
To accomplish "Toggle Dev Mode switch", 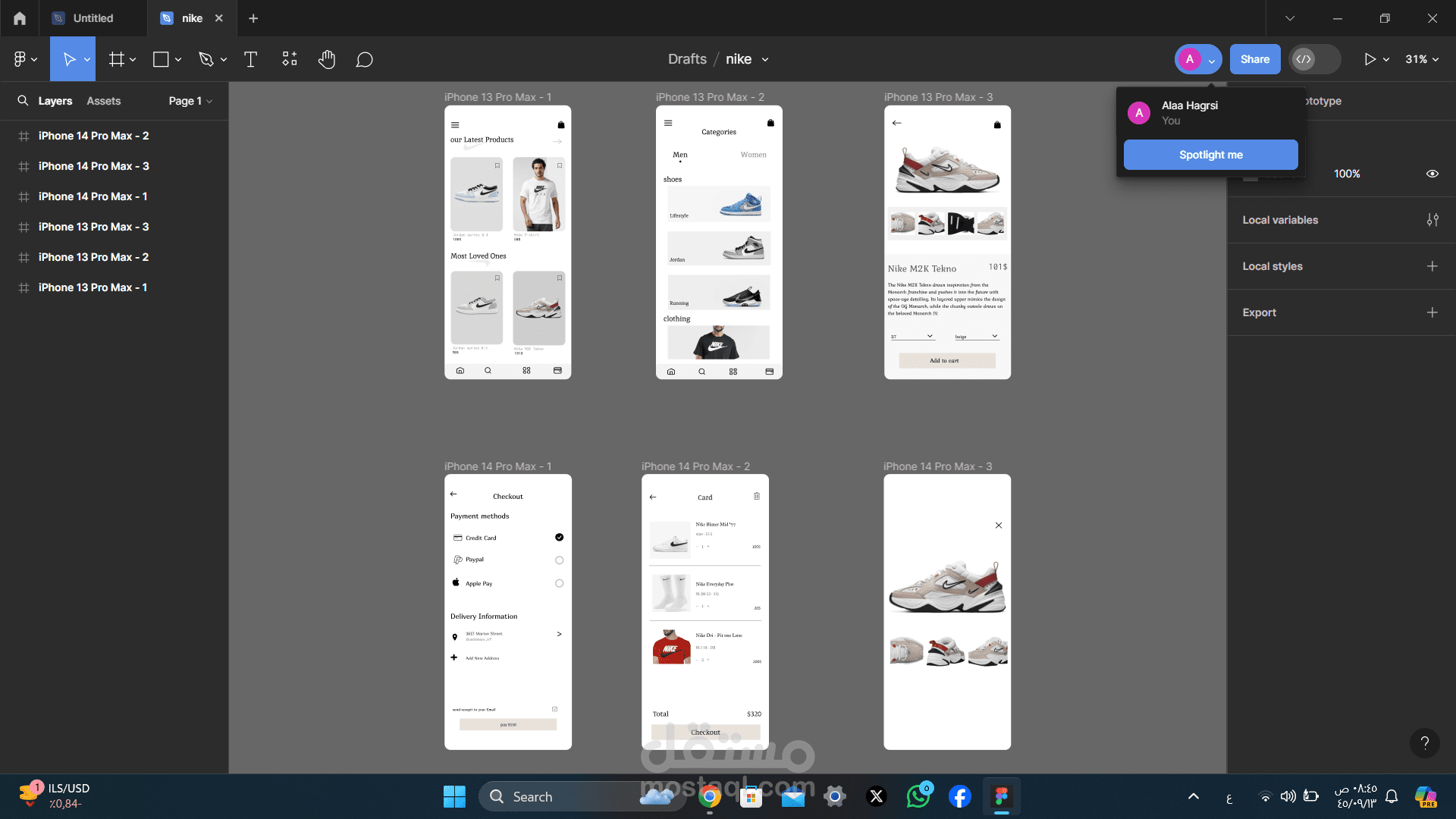I will click(x=1314, y=59).
